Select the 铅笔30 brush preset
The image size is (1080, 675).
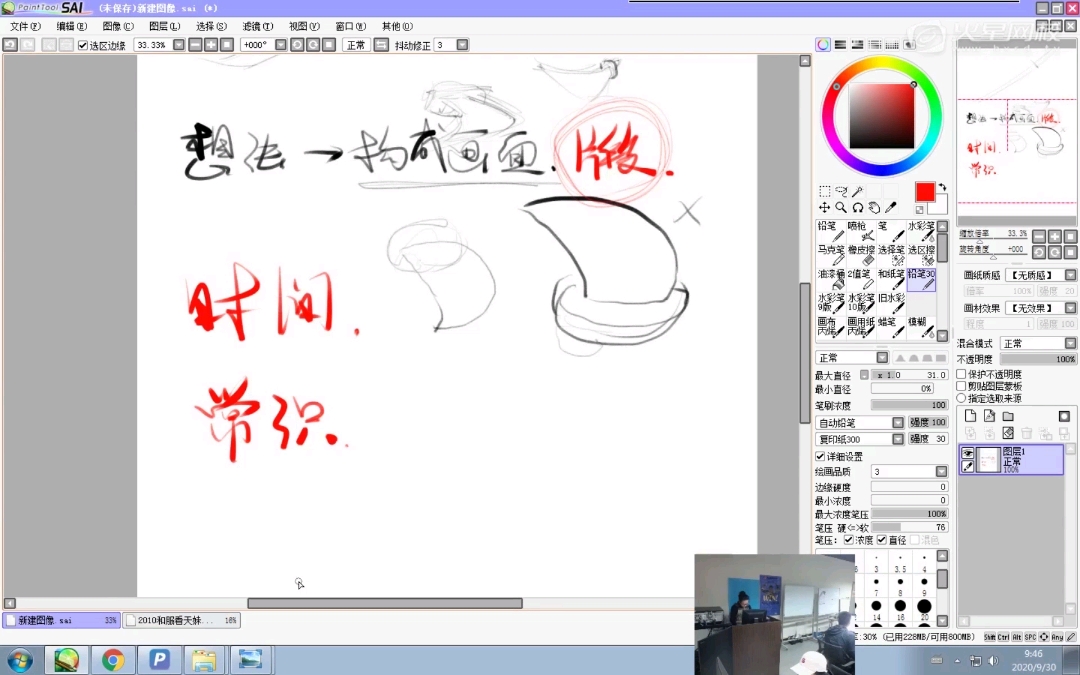point(921,279)
